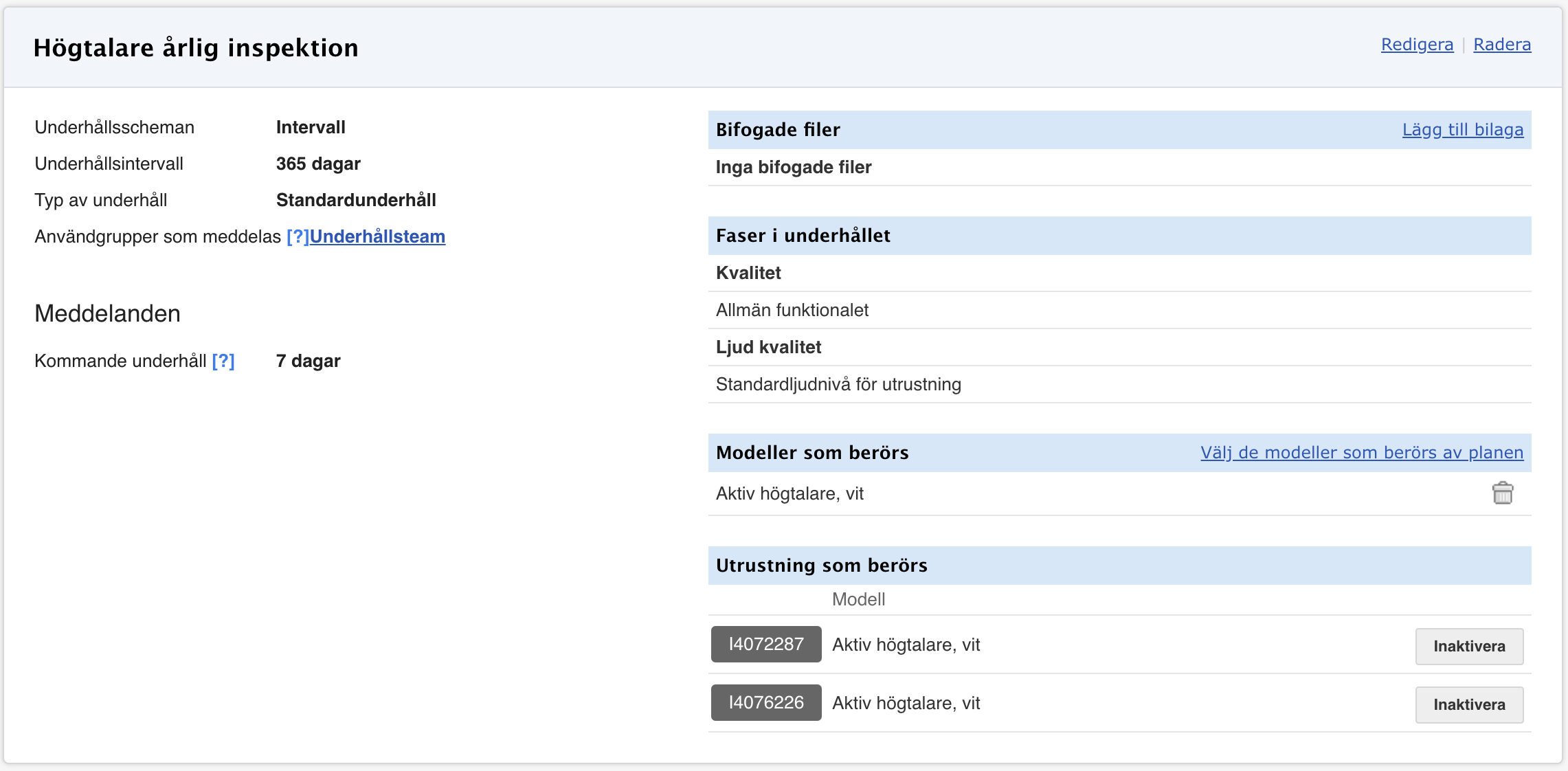Click the Ljud kvalitet phase row
Screen dimensions: 1568x771
pyautogui.click(x=768, y=348)
